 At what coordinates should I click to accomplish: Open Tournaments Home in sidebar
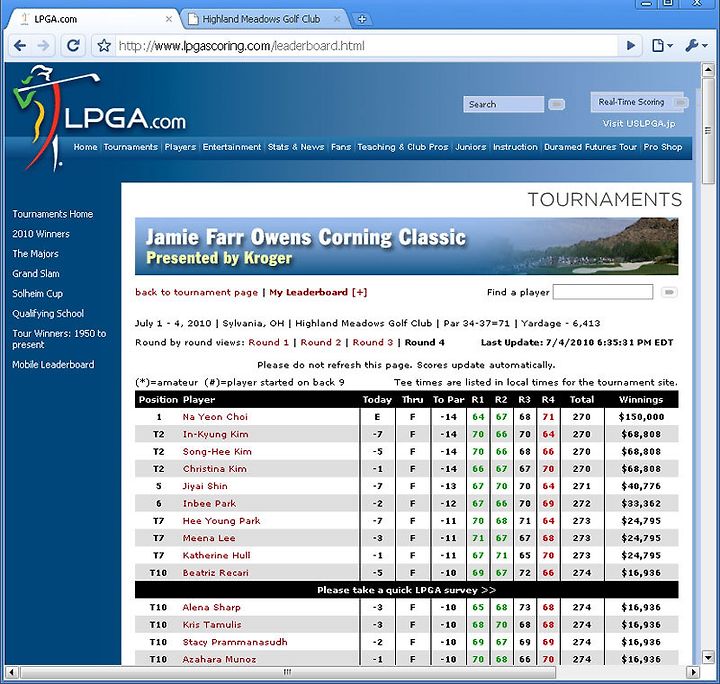[52, 214]
